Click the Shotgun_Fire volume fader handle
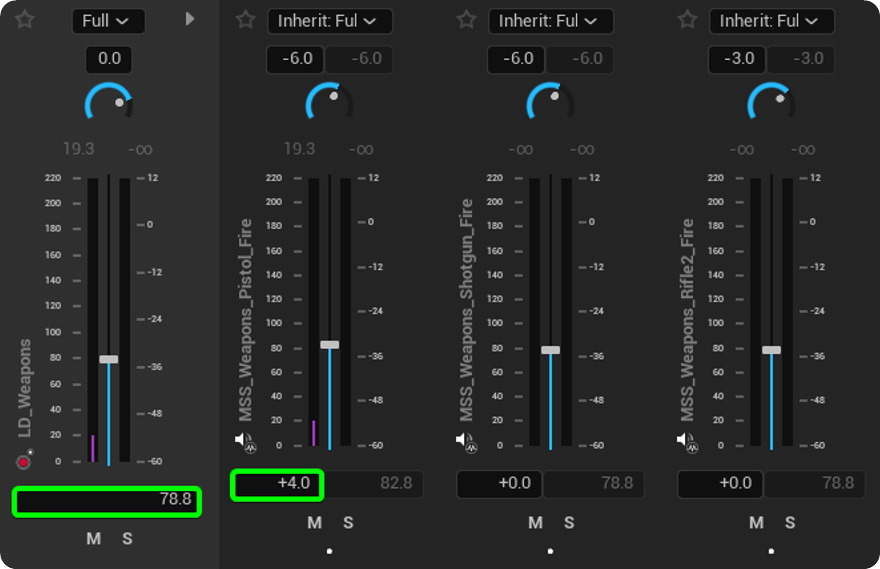This screenshot has width=880, height=569. pos(551,350)
